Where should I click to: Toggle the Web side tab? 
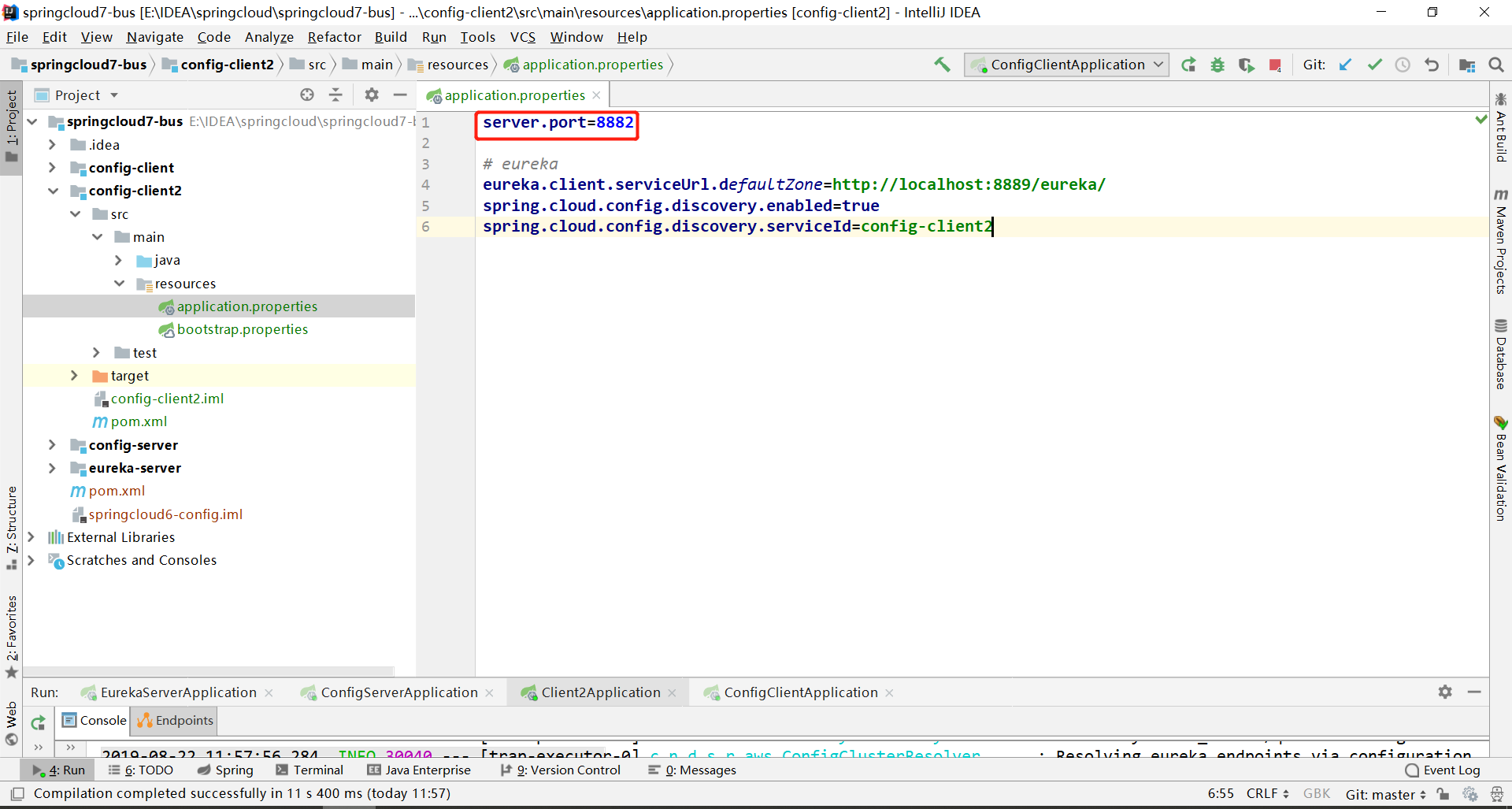click(11, 723)
